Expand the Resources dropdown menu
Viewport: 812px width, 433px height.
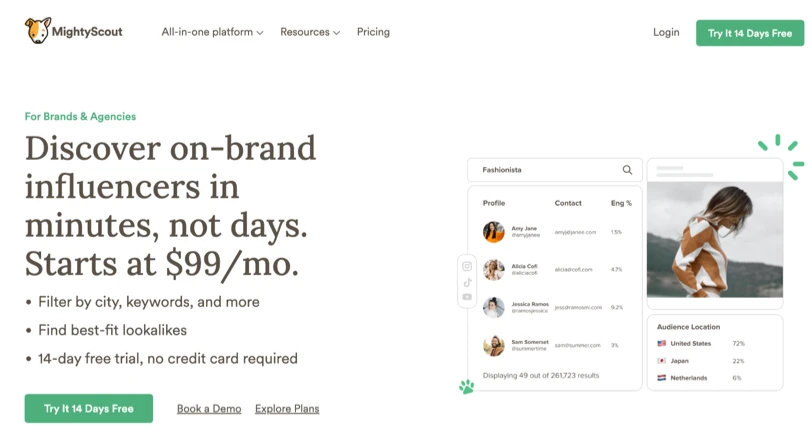pyautogui.click(x=310, y=32)
